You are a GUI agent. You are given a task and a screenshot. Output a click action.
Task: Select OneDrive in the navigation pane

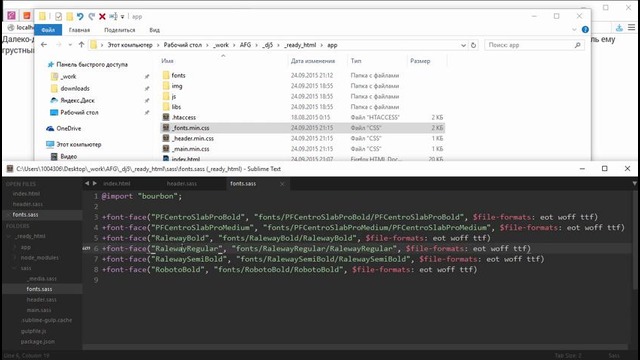click(x=69, y=128)
